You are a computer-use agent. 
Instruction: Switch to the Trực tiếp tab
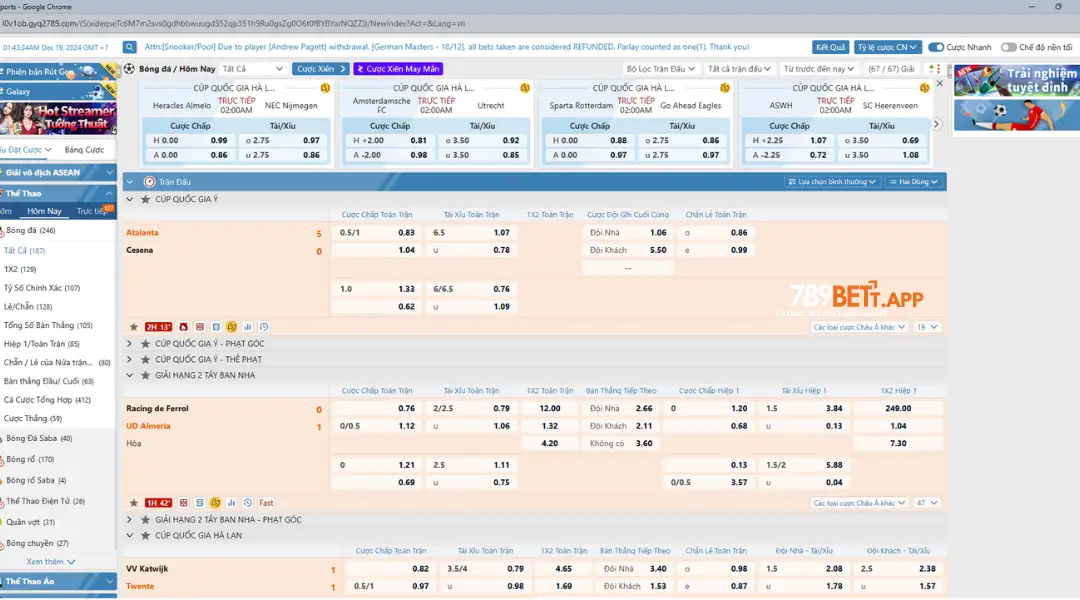[x=94, y=211]
